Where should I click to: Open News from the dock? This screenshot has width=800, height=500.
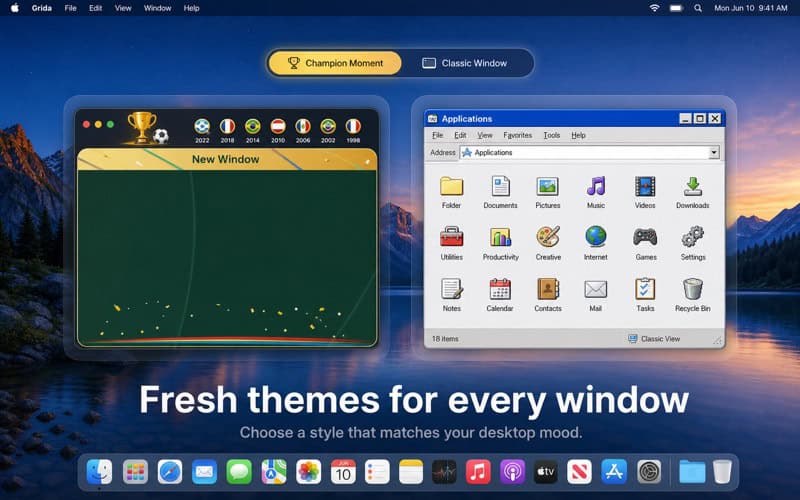pos(580,471)
